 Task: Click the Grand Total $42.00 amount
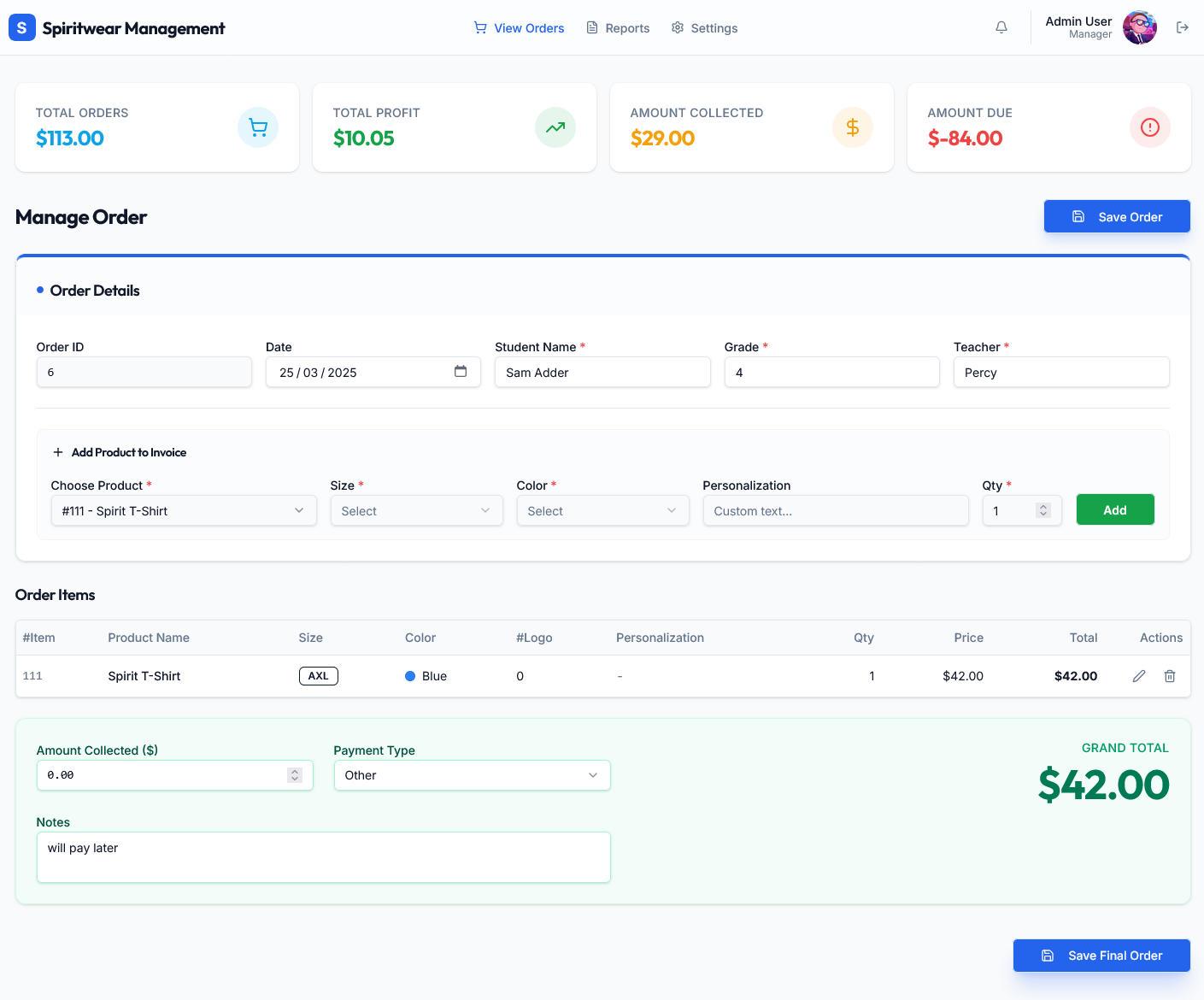coord(1104,785)
